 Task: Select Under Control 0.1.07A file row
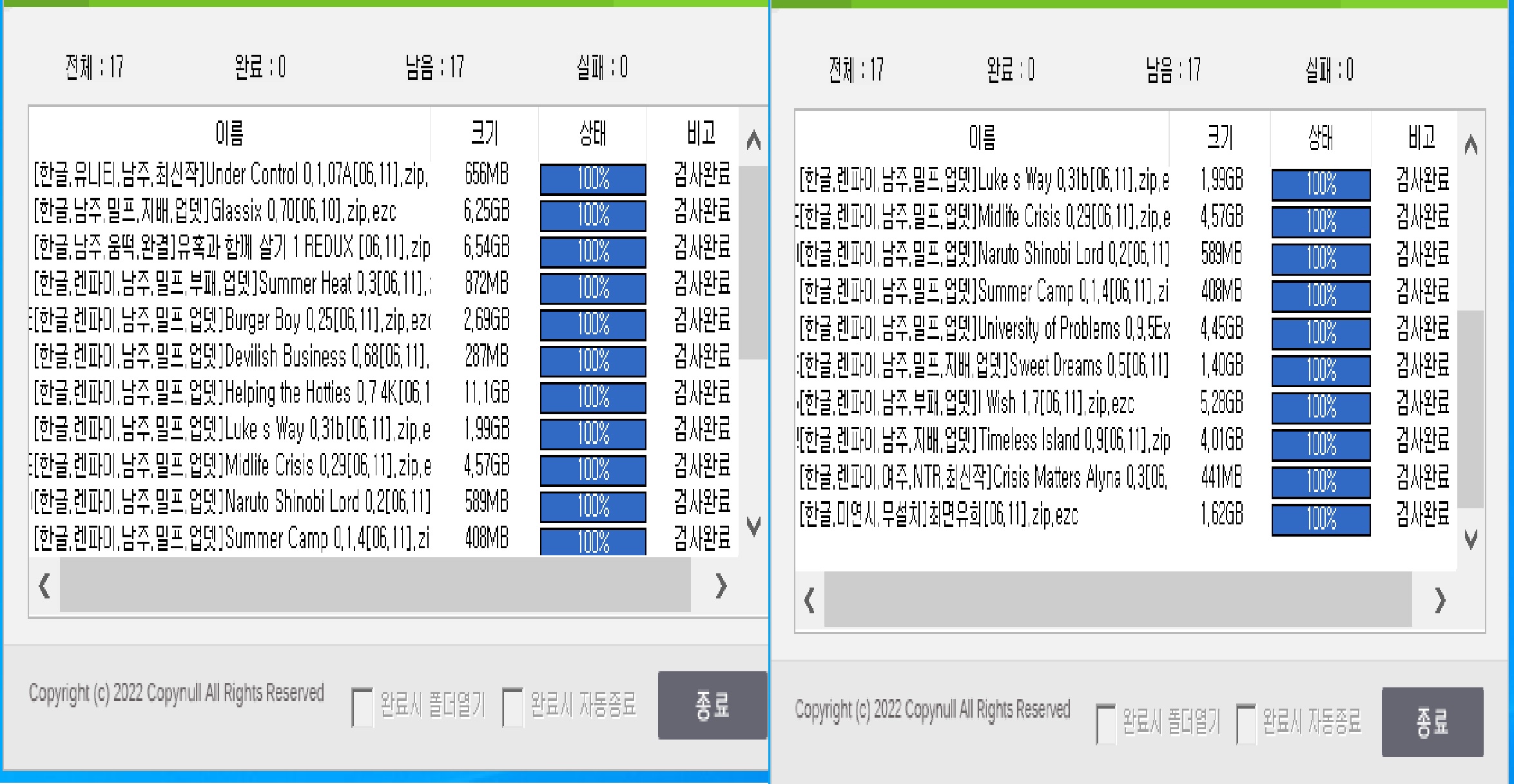pos(230,175)
